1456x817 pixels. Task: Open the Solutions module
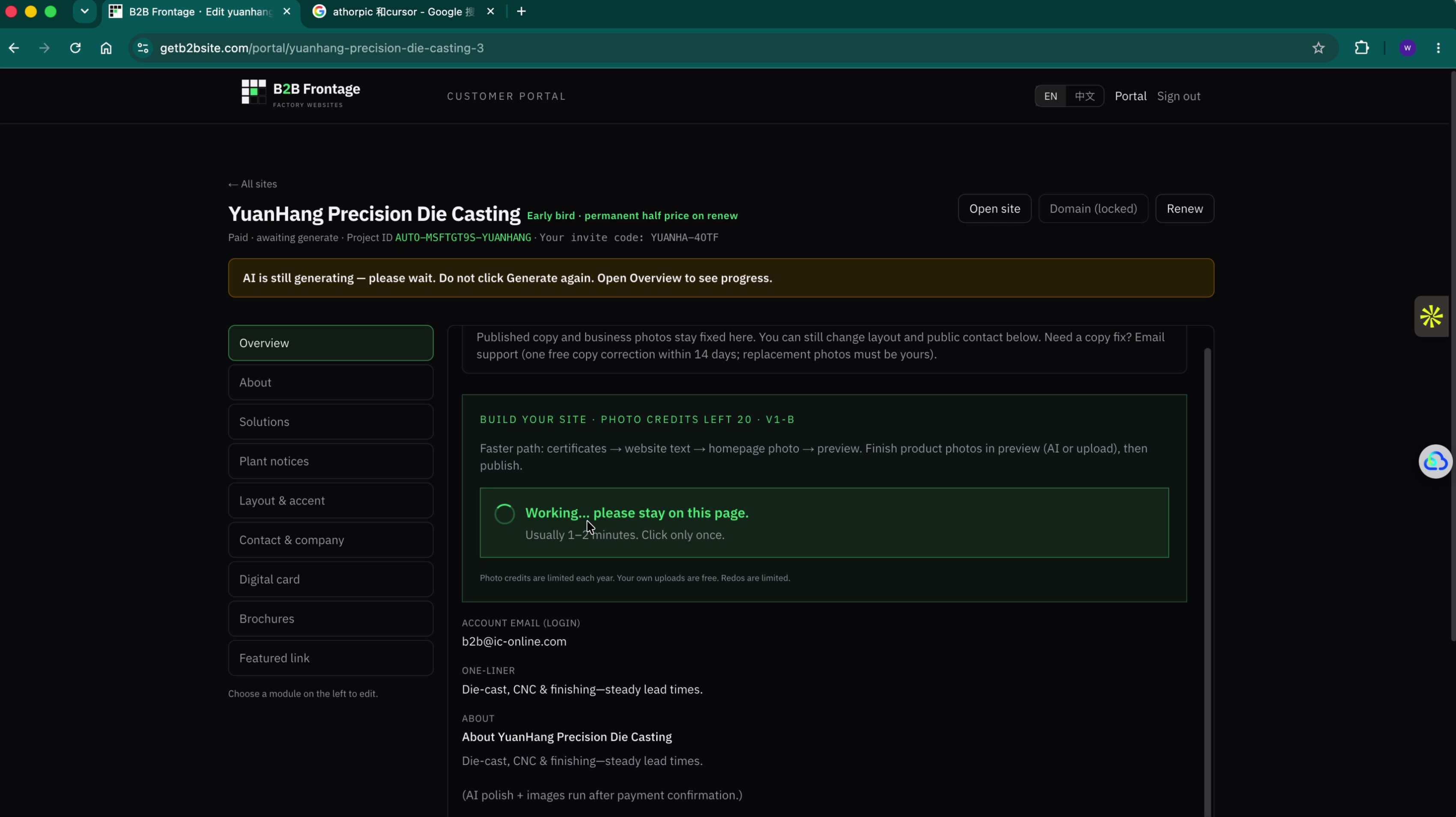click(x=331, y=421)
